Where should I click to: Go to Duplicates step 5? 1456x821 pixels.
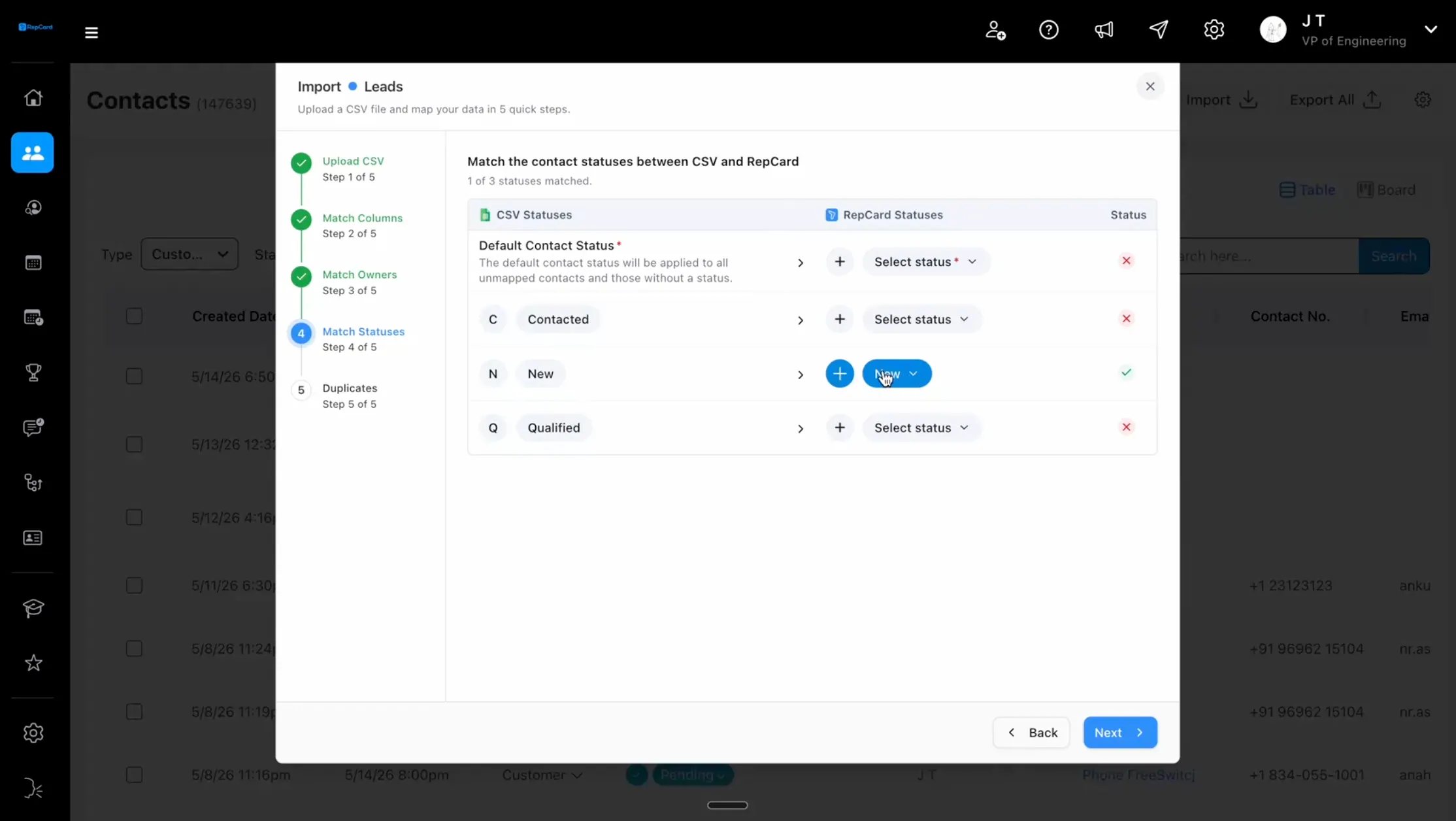pyautogui.click(x=350, y=388)
